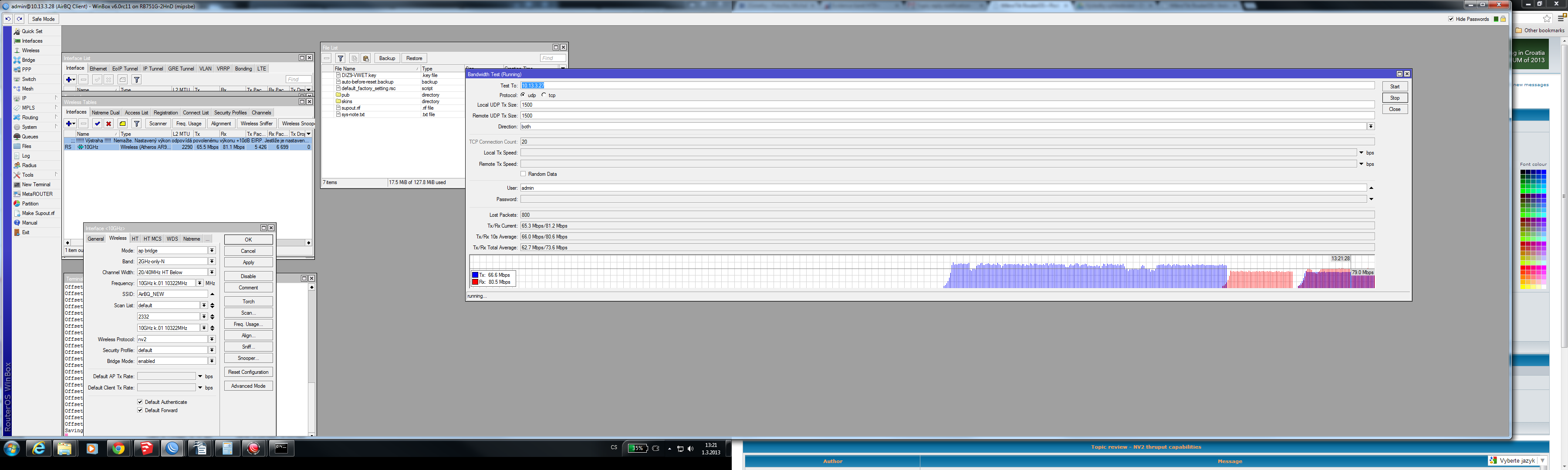Open Google Chrome from the Windows taskbar
This screenshot has height=470, width=1568.
click(x=118, y=449)
